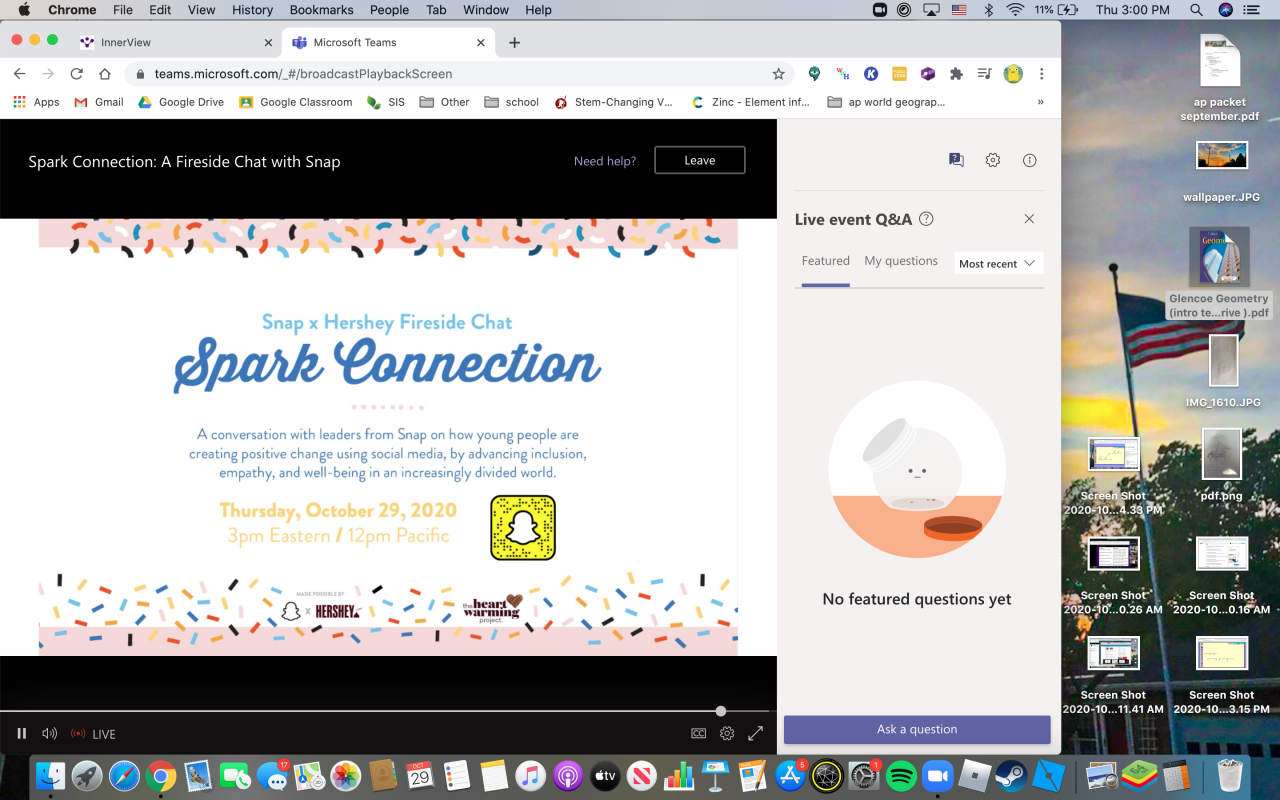Open the 2048 puzzle extension
This screenshot has width=1280, height=800.
(x=899, y=74)
